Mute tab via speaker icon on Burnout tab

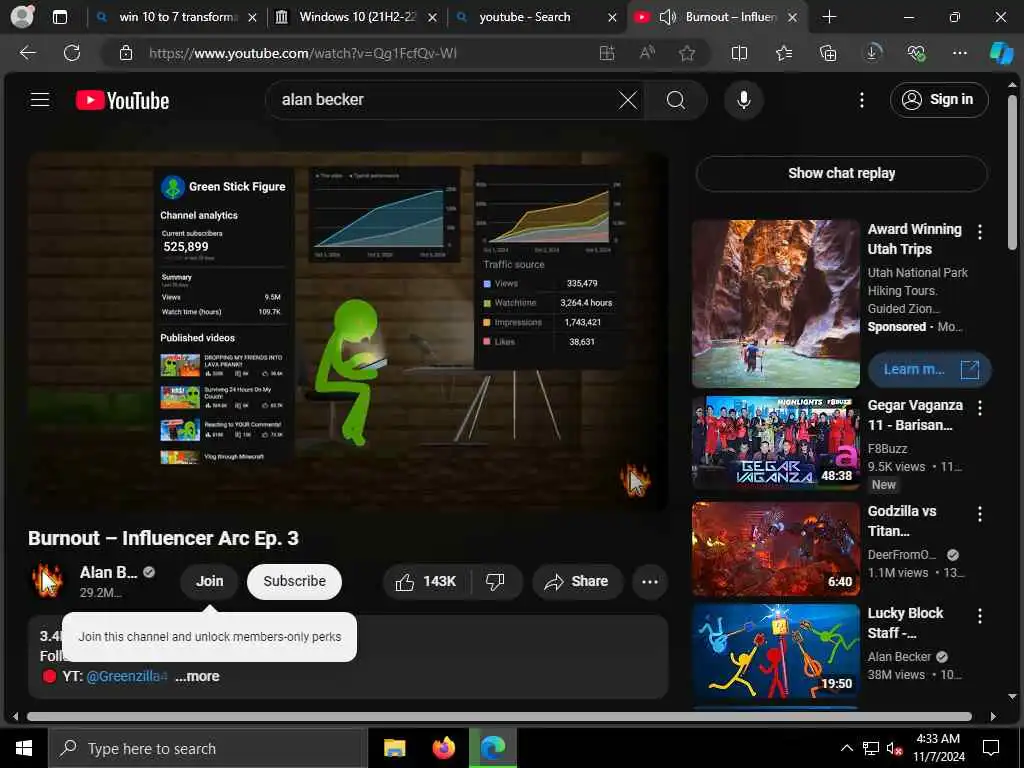tap(667, 17)
